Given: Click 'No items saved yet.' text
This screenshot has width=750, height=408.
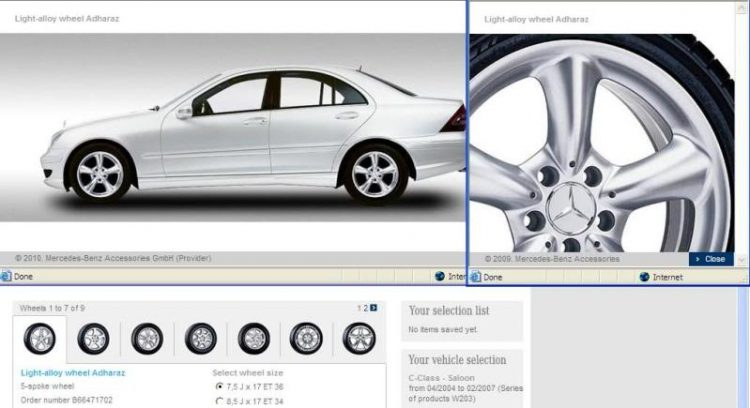Looking at the screenshot, I should 443,330.
